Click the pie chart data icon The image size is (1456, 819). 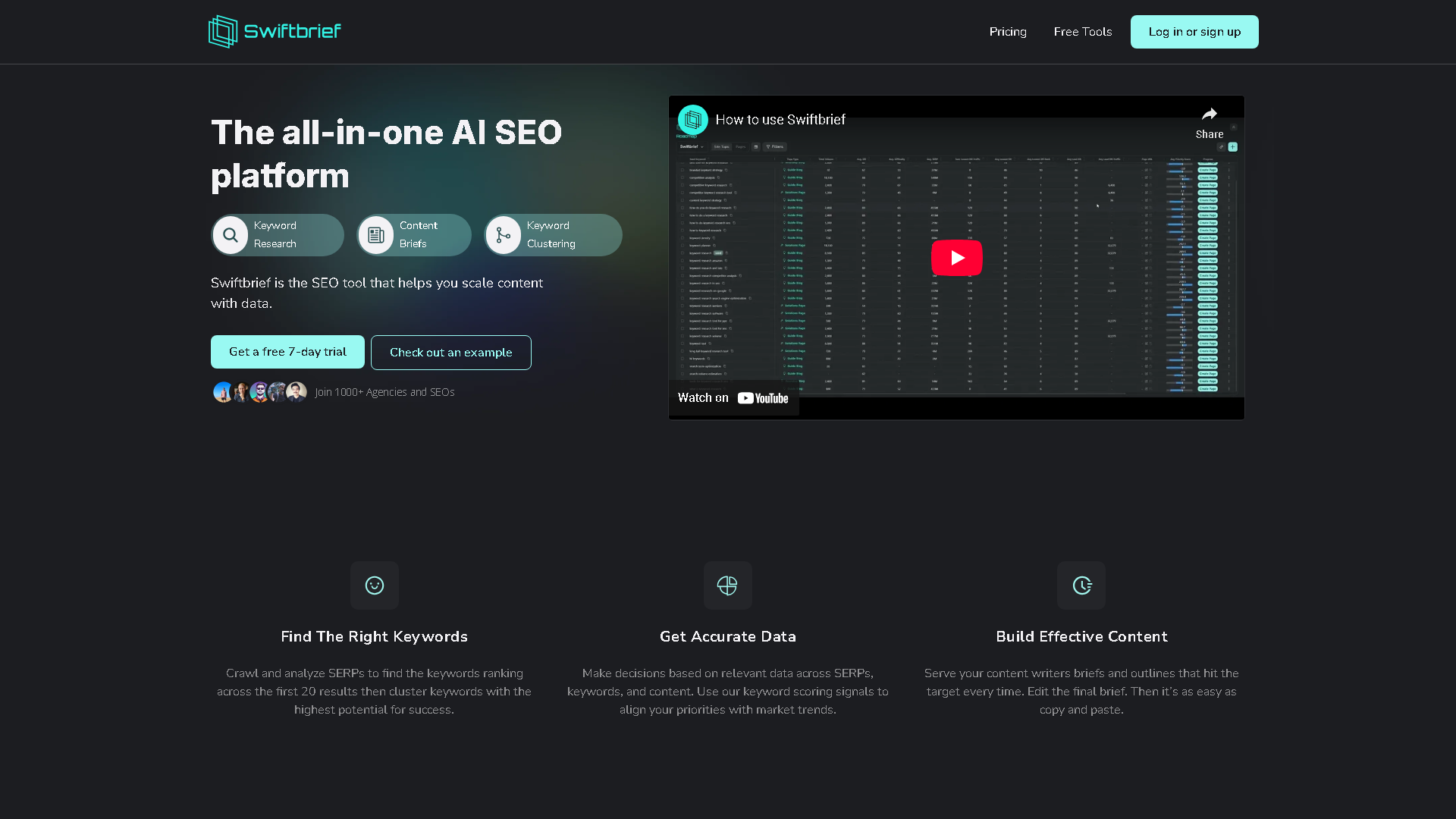(x=727, y=585)
